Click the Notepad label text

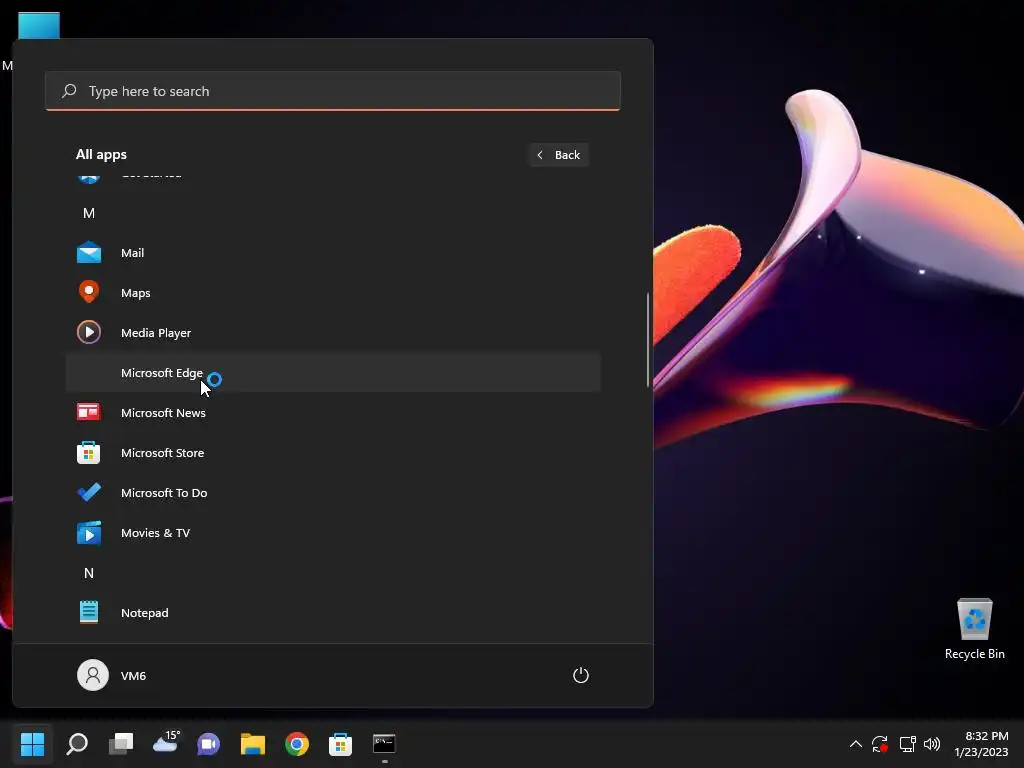[145, 613]
